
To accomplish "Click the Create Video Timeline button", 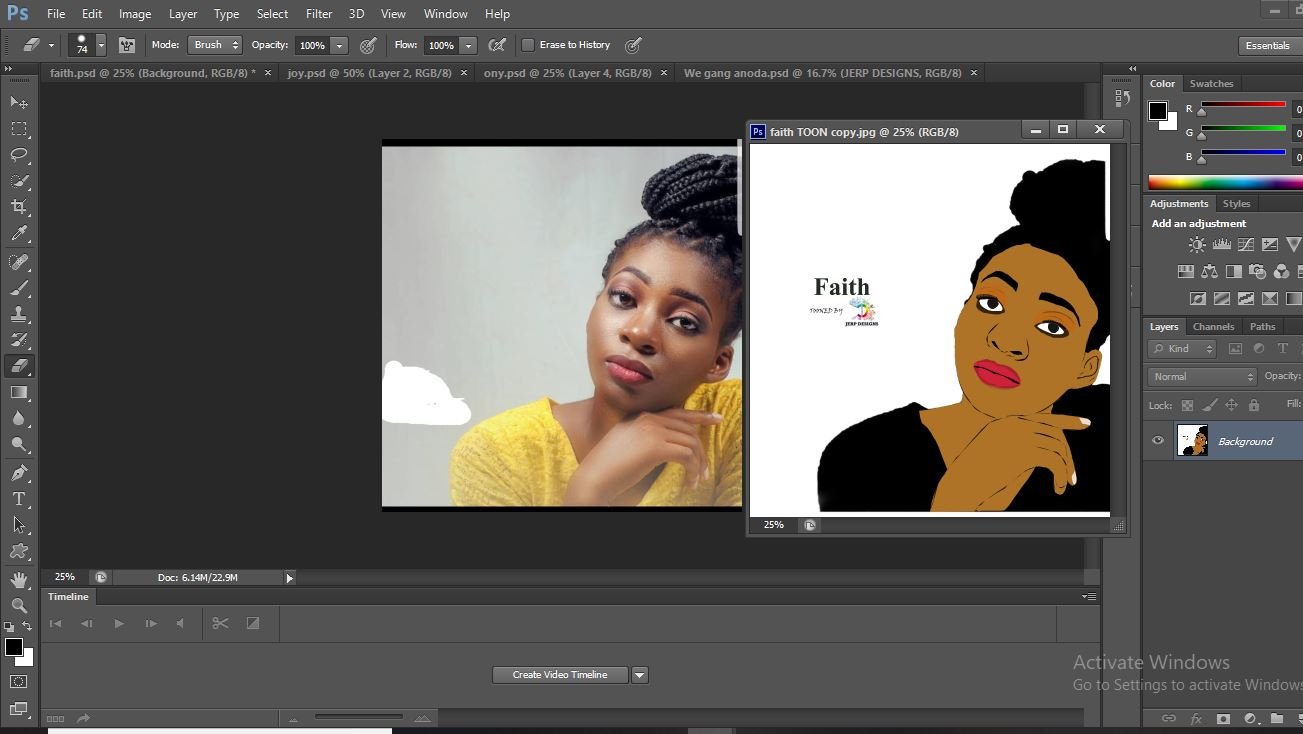I will (x=560, y=675).
